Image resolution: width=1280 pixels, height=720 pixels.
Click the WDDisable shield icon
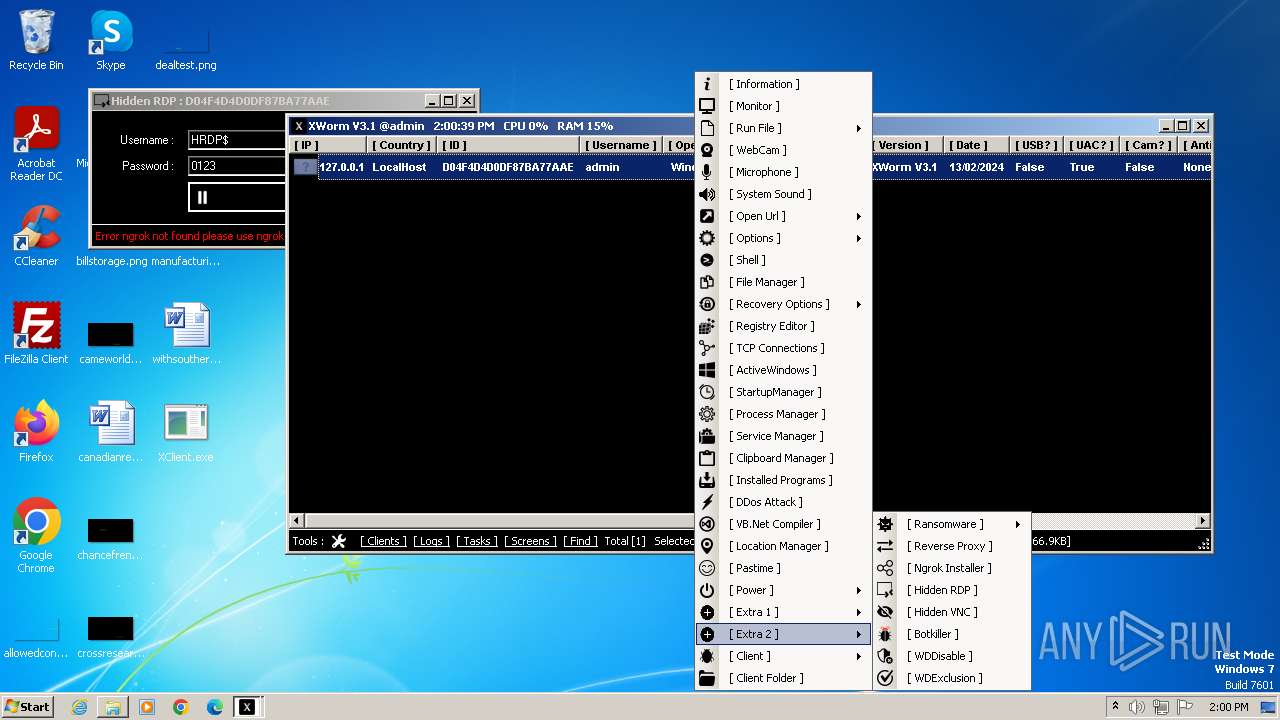tap(885, 656)
